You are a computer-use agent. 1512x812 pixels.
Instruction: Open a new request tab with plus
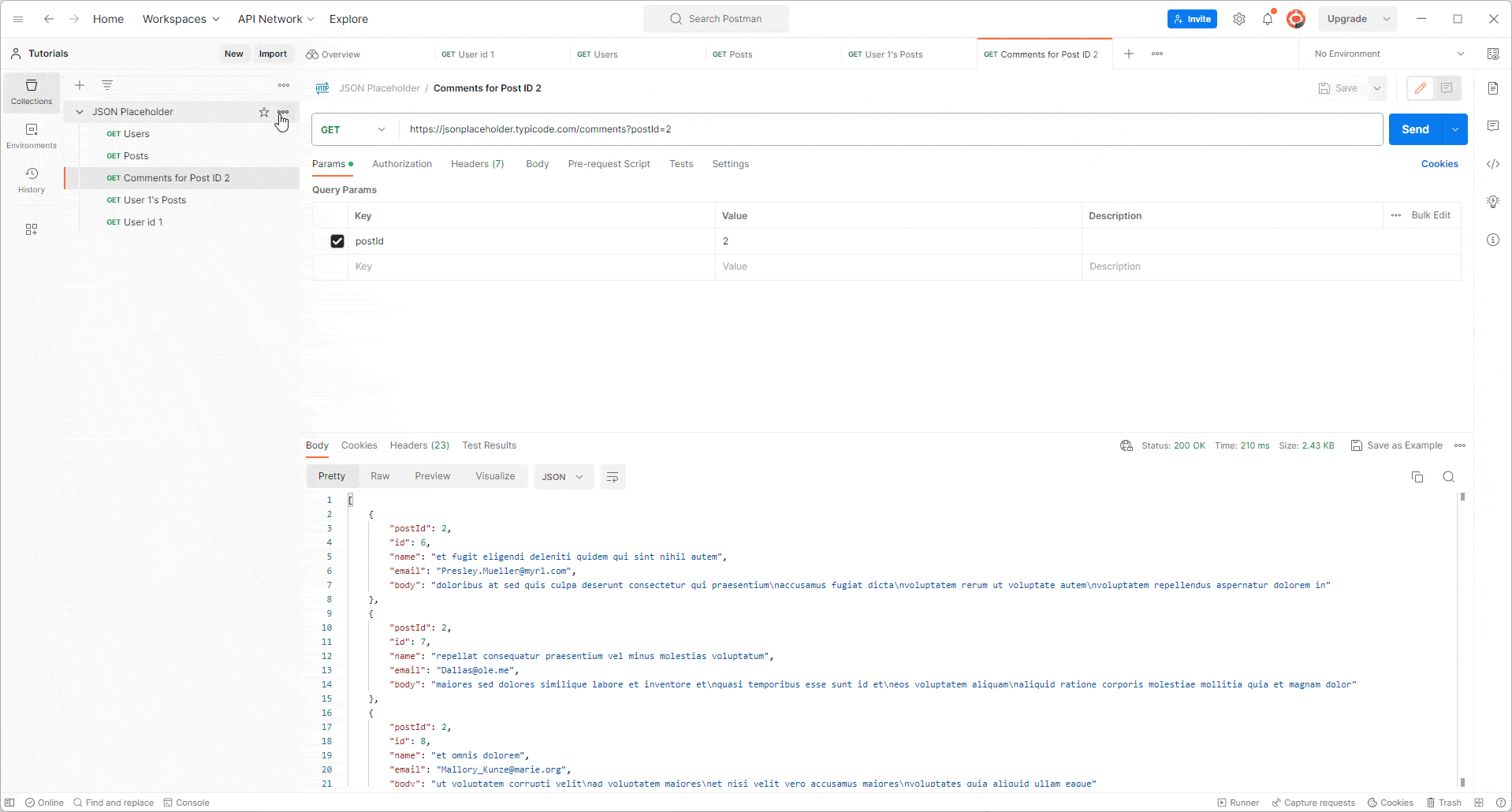[1129, 54]
